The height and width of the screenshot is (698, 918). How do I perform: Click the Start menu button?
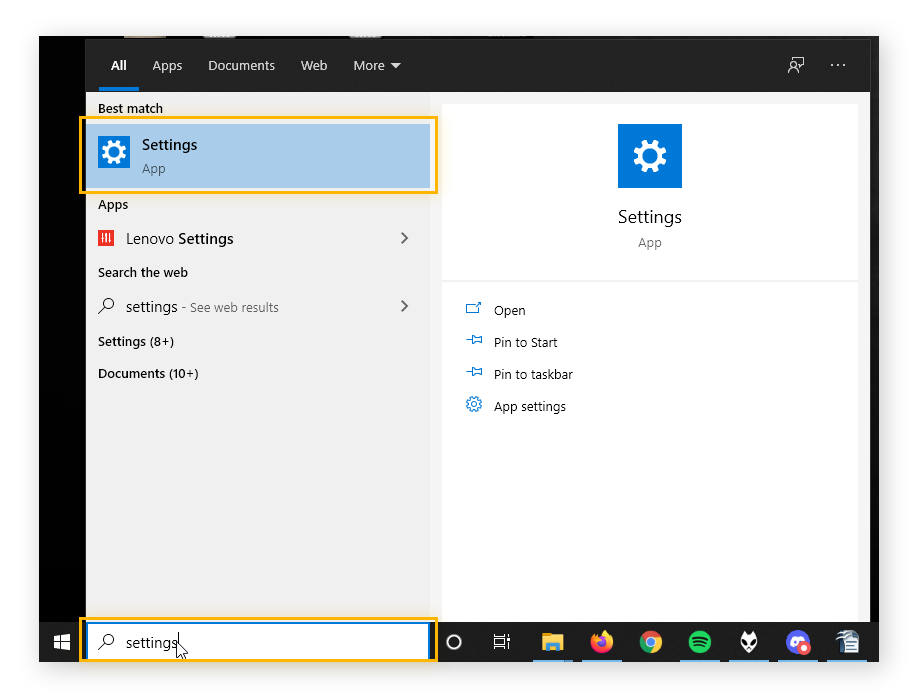pos(60,642)
